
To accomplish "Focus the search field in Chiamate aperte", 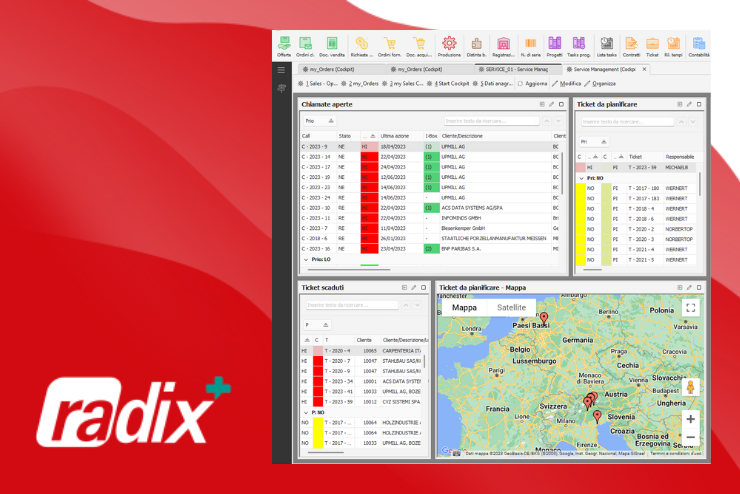I will click(x=491, y=121).
